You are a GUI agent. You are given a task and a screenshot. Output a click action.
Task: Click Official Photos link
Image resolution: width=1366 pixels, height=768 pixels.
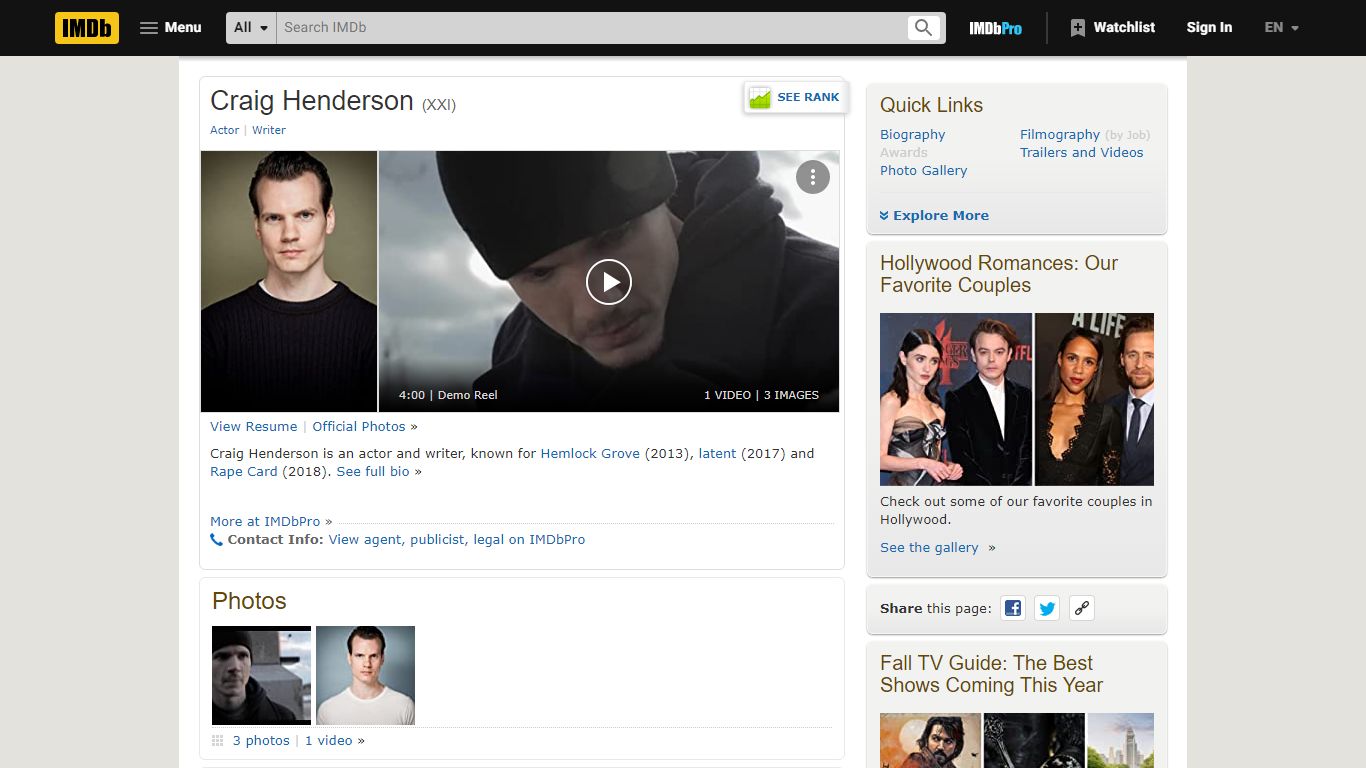[x=359, y=426]
